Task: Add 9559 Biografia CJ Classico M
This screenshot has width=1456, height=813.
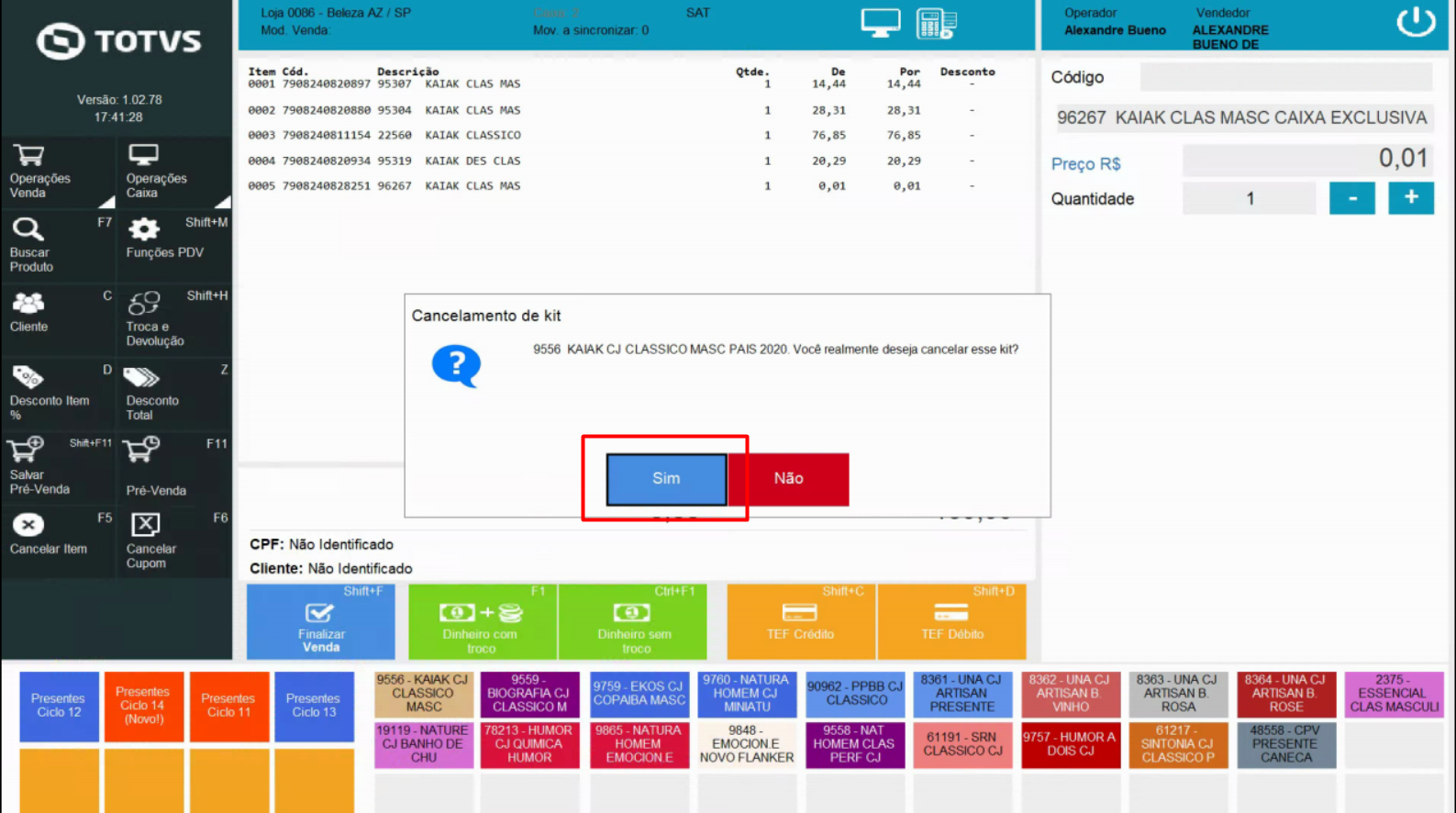Action: 530,695
